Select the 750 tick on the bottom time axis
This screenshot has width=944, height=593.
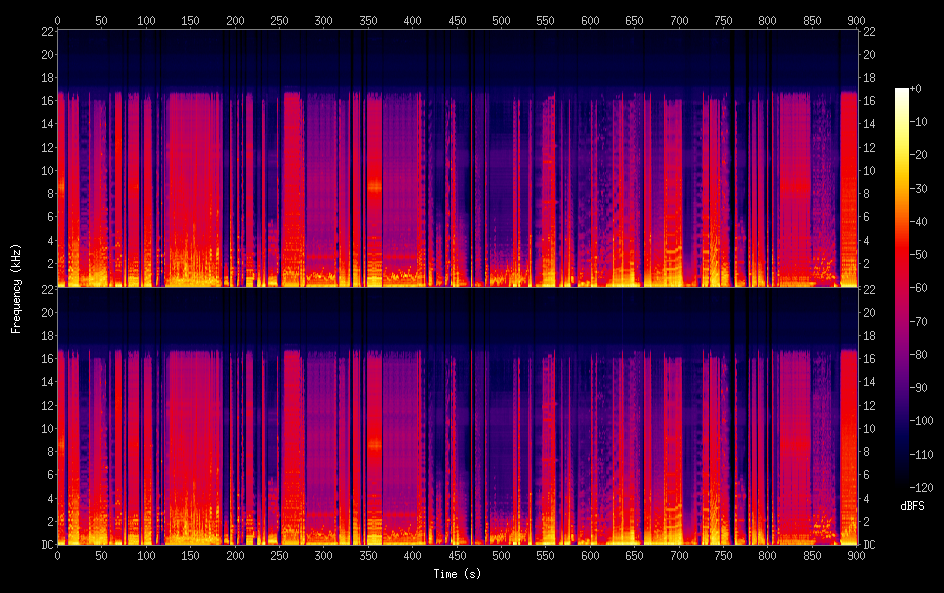[723, 555]
